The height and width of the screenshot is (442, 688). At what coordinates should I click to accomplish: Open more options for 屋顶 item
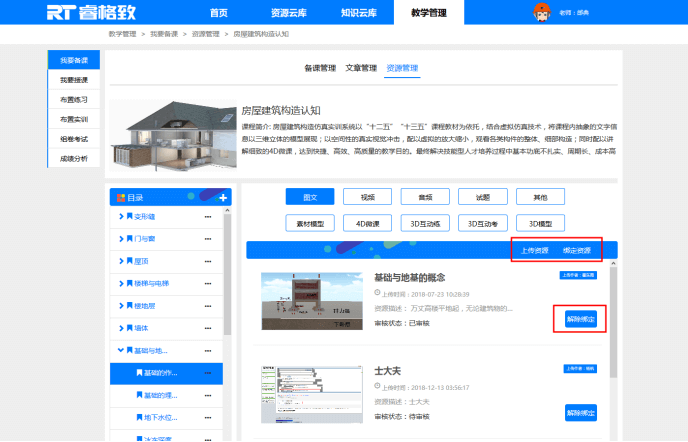[208, 261]
